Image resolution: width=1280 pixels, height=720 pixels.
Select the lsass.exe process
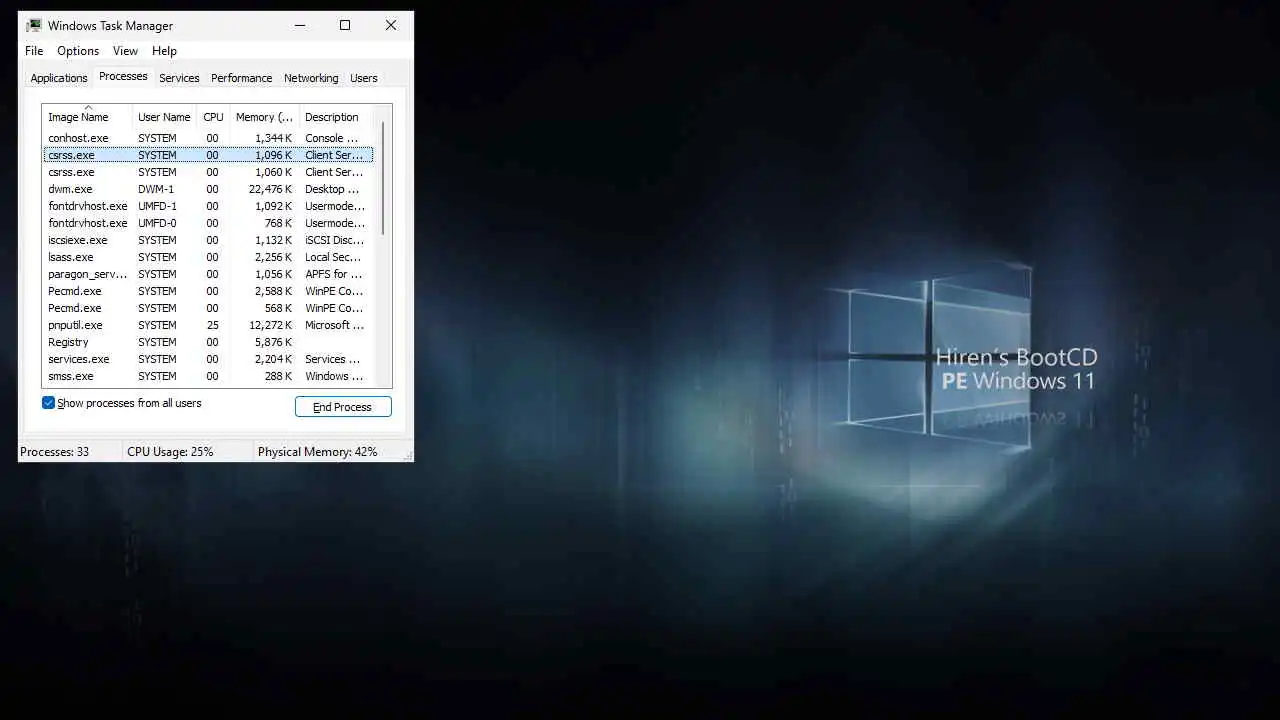pos(208,257)
